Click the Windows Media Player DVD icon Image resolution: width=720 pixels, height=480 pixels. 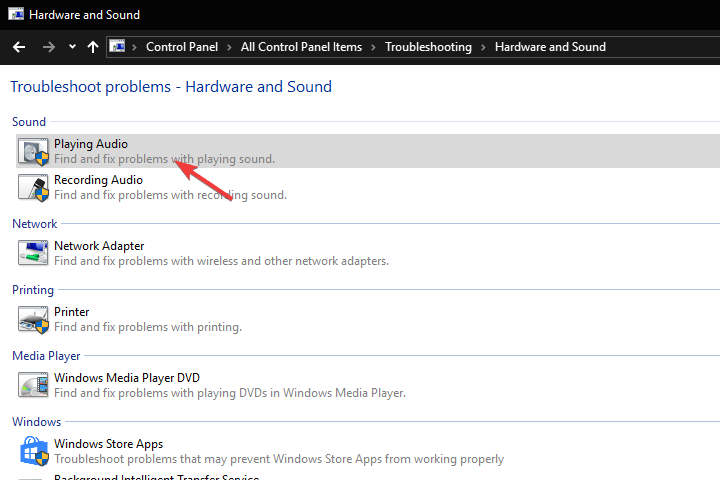33,385
